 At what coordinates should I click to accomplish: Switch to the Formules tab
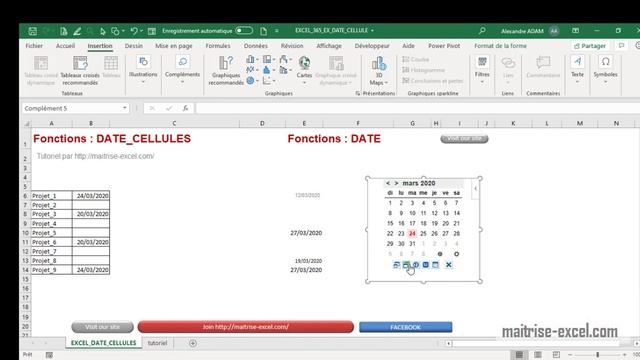pos(218,46)
